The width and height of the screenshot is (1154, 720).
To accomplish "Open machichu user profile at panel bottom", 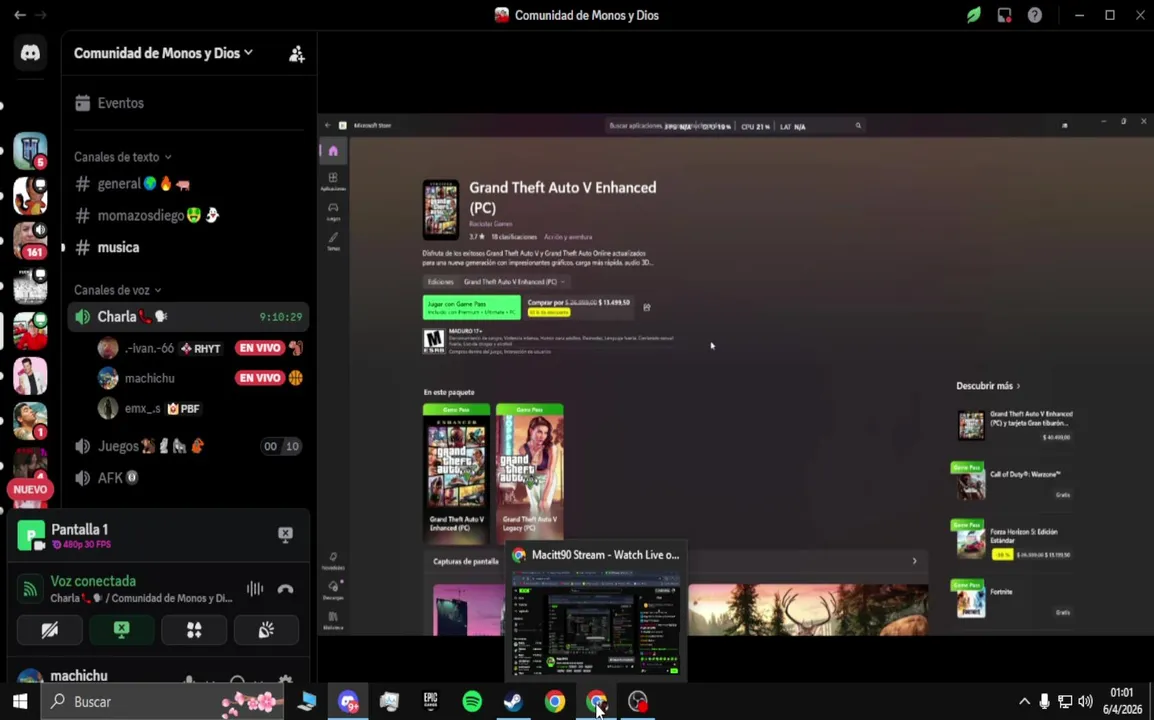I will click(81, 675).
